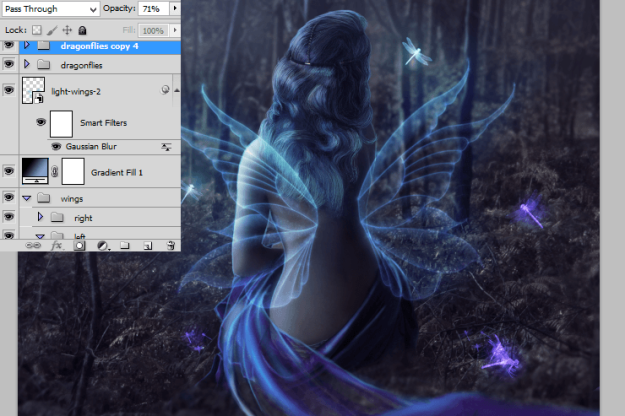This screenshot has height=416, width=625.
Task: Click the light-wings-2 smart object thumbnail
Action: (x=33, y=91)
